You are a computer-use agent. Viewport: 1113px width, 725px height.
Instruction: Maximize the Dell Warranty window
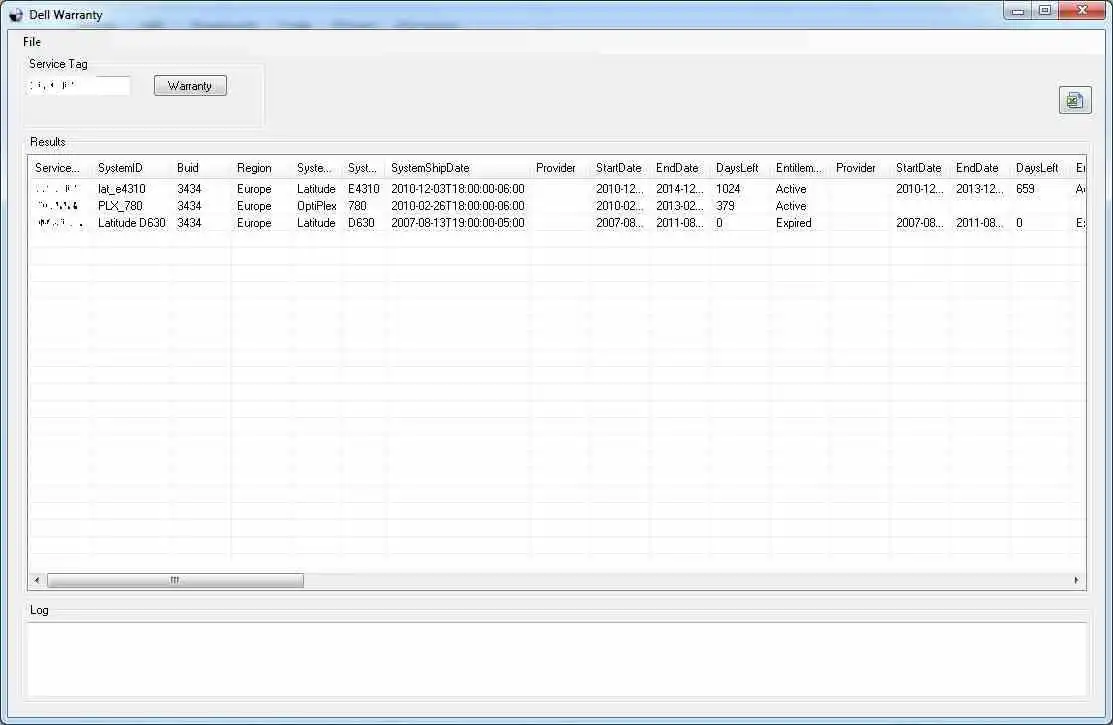point(1044,11)
